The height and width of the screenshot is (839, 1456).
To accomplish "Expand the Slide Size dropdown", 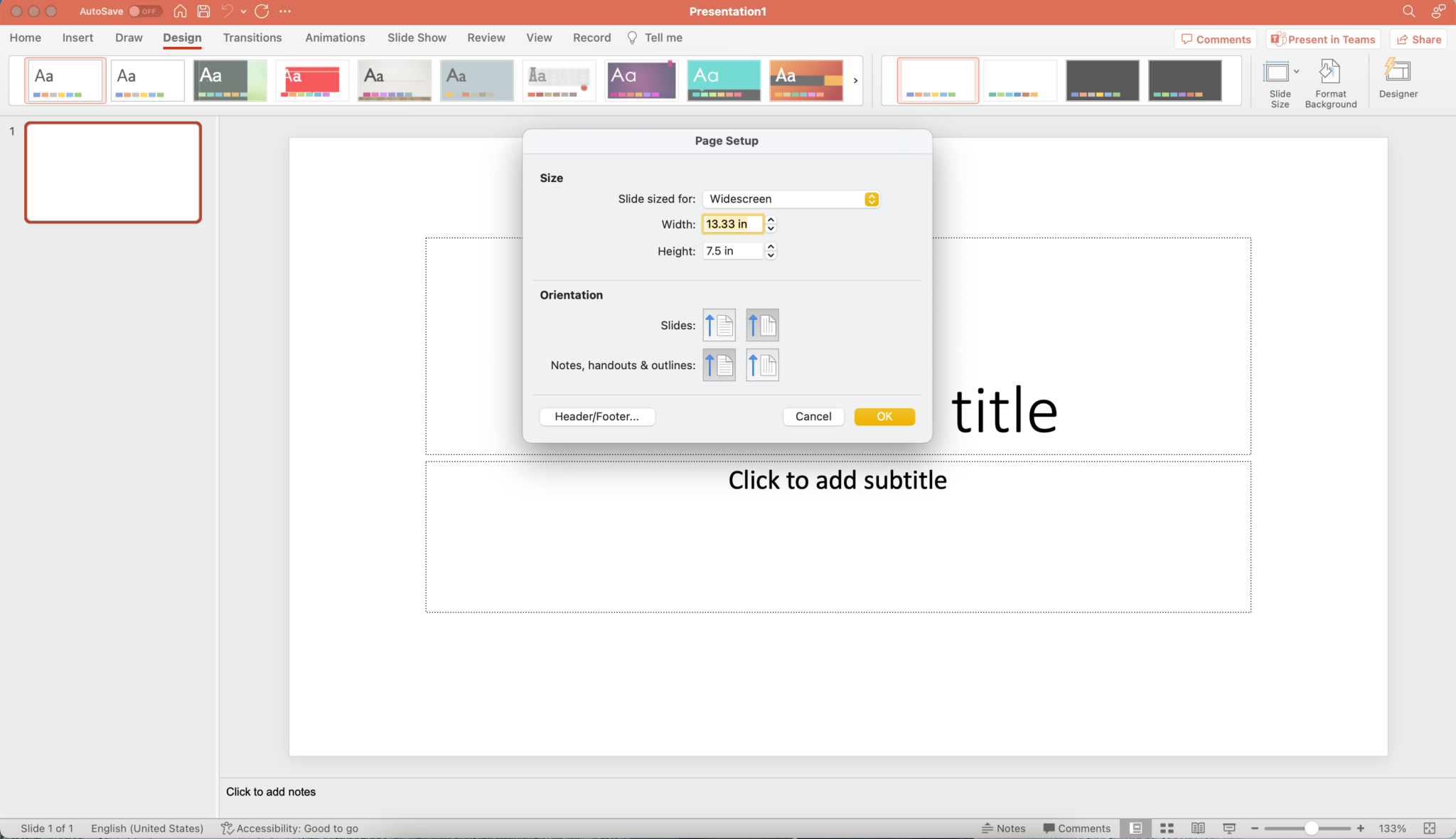I will (1298, 71).
